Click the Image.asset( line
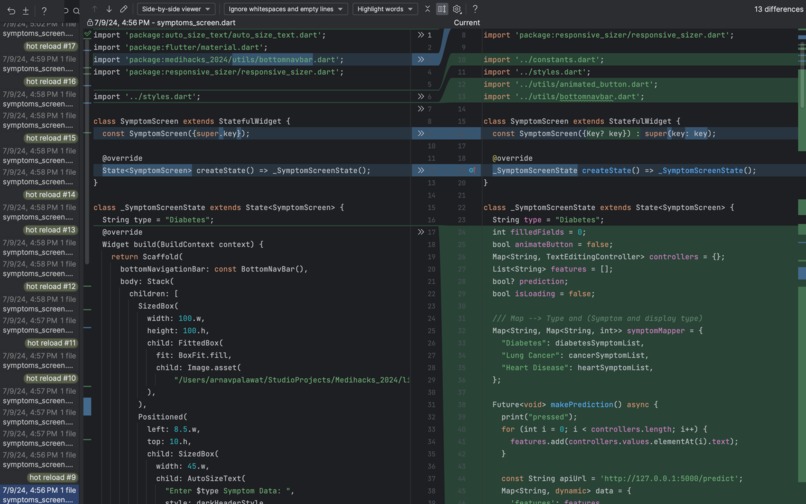This screenshot has width=806, height=504. pos(198,368)
